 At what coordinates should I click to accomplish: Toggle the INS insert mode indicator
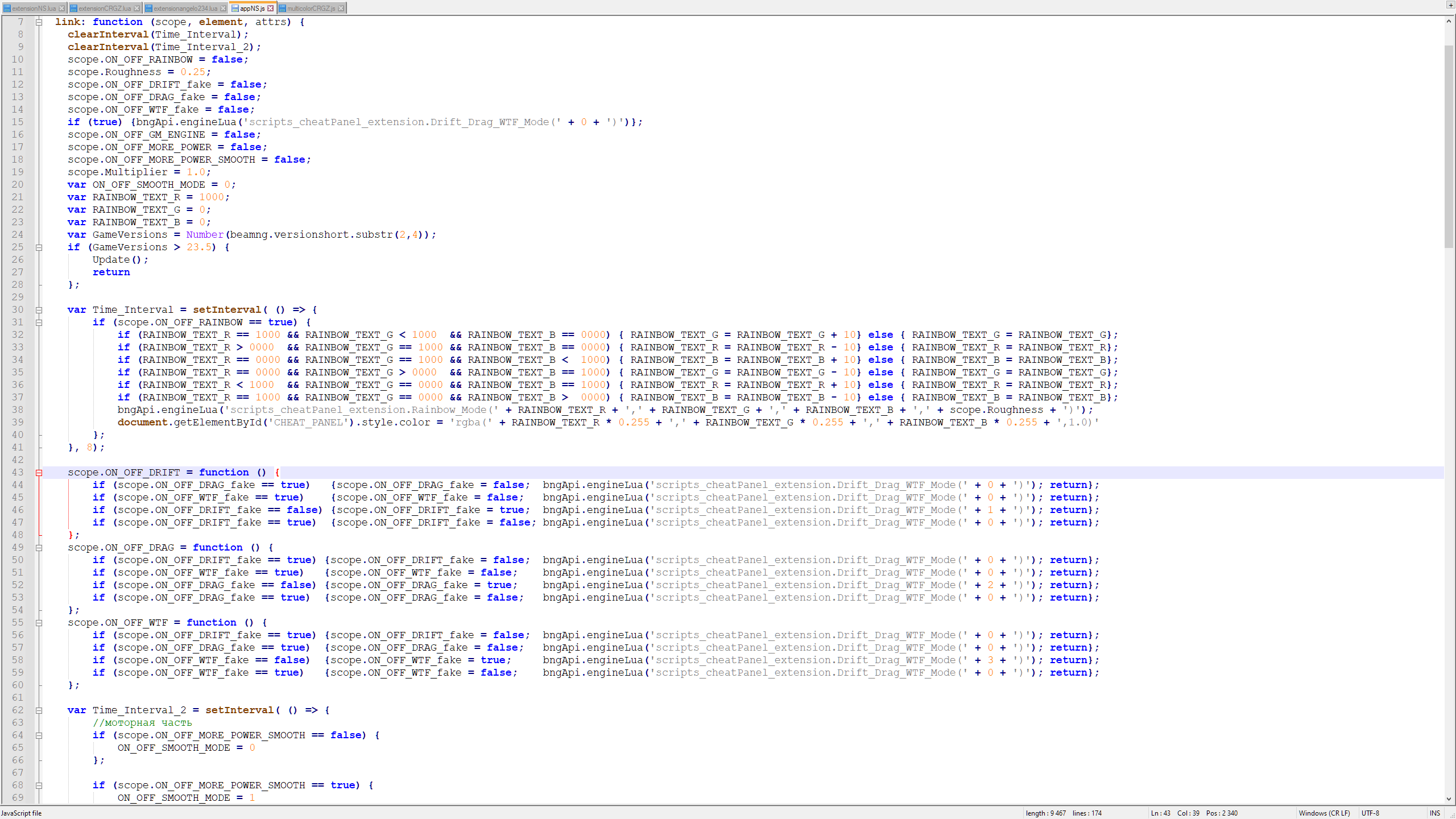pos(1434,813)
